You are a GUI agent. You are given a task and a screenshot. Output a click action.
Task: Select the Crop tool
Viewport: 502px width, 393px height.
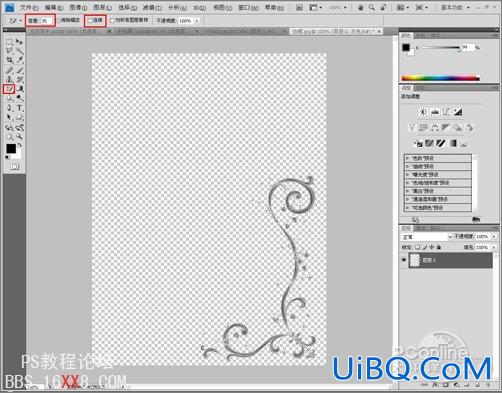(9, 60)
